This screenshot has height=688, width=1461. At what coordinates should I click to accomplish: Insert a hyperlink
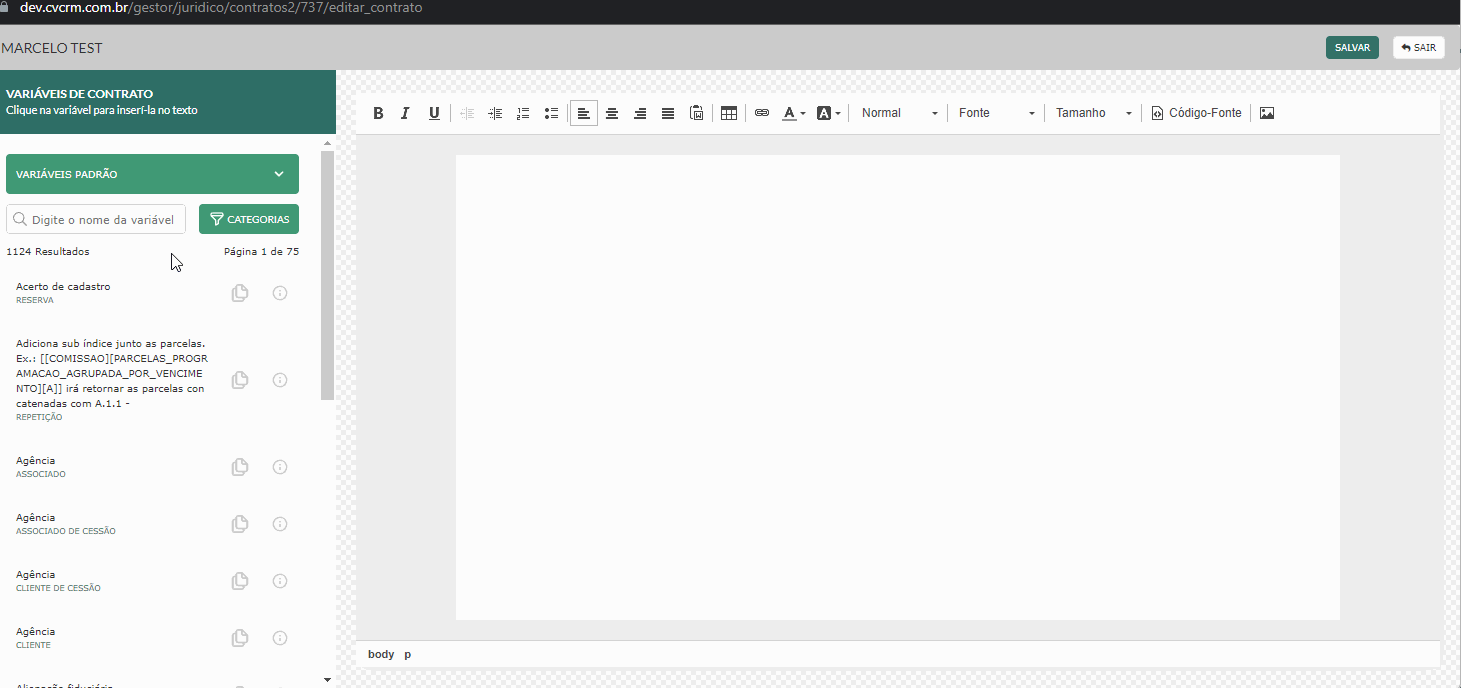click(x=762, y=113)
